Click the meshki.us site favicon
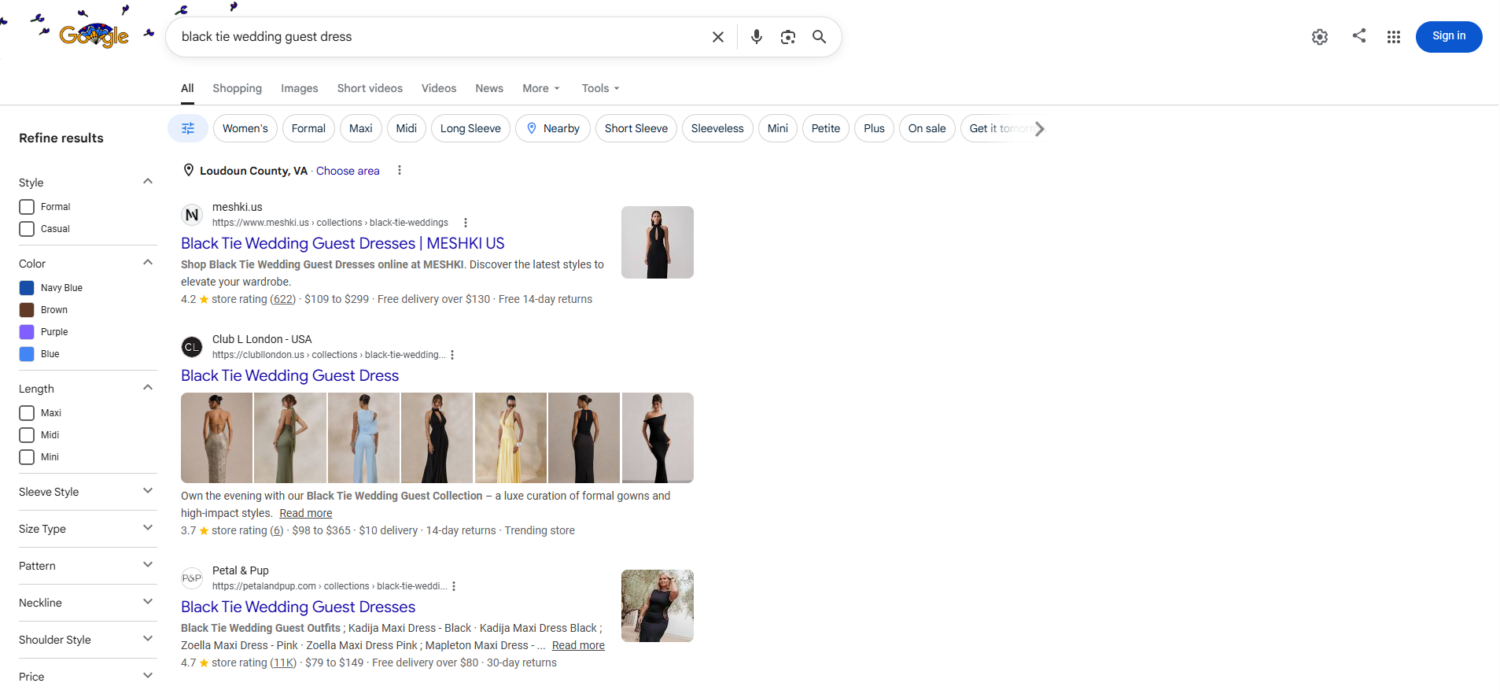Viewport: 1500px width, 694px height. click(x=192, y=215)
